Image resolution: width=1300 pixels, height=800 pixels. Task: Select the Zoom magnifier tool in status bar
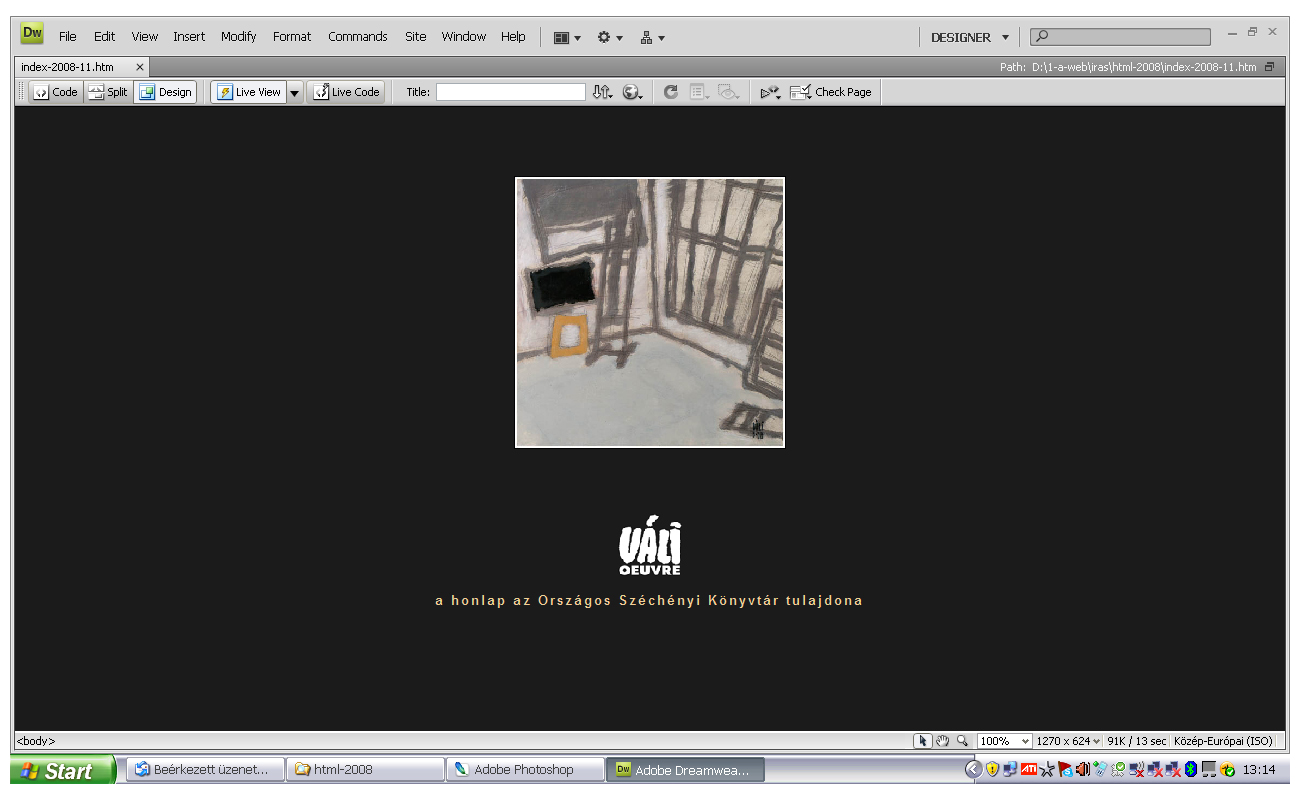962,741
